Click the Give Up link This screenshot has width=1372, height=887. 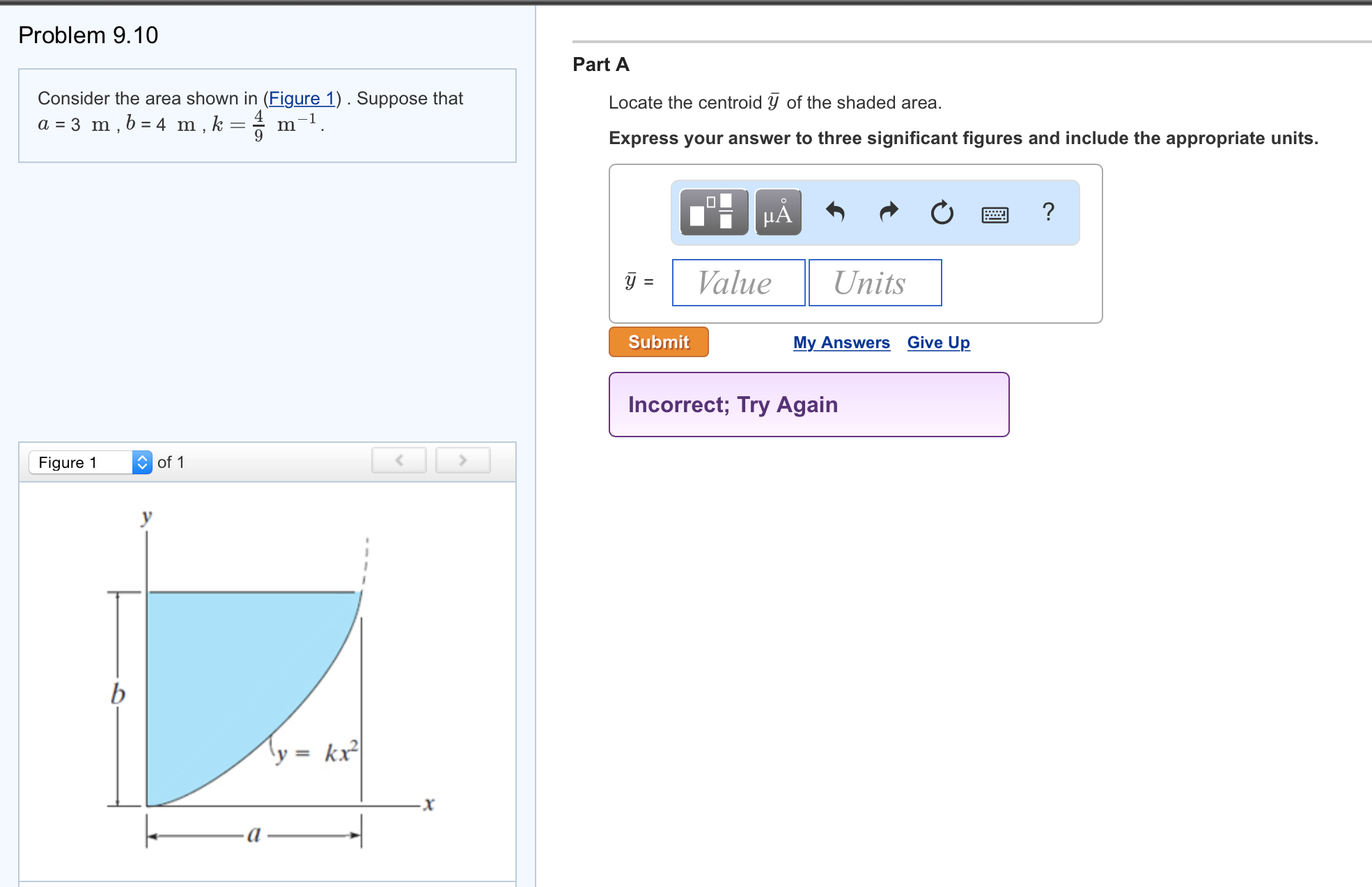coord(937,342)
